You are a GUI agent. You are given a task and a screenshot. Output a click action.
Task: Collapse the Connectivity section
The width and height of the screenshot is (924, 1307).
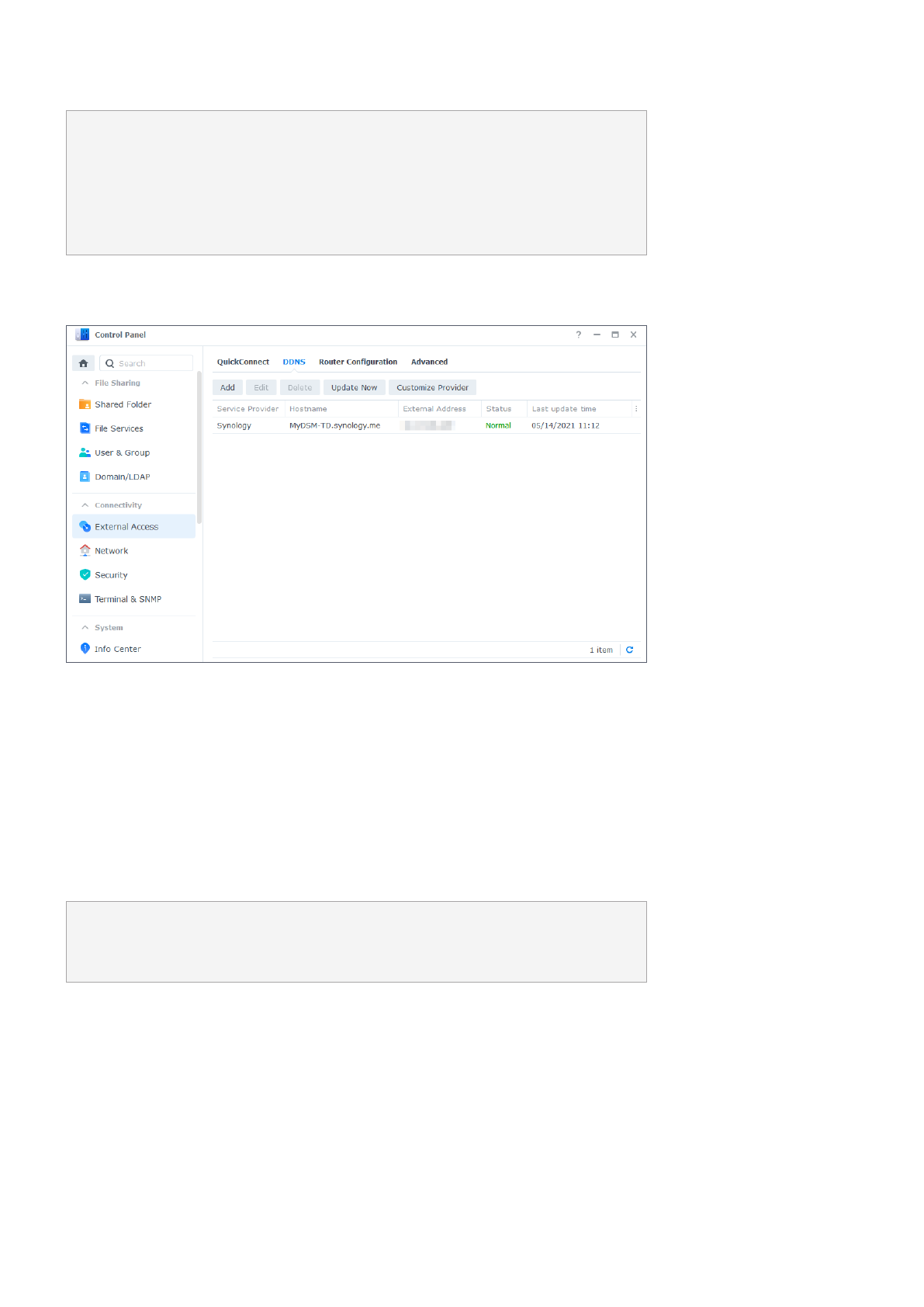click(x=85, y=505)
